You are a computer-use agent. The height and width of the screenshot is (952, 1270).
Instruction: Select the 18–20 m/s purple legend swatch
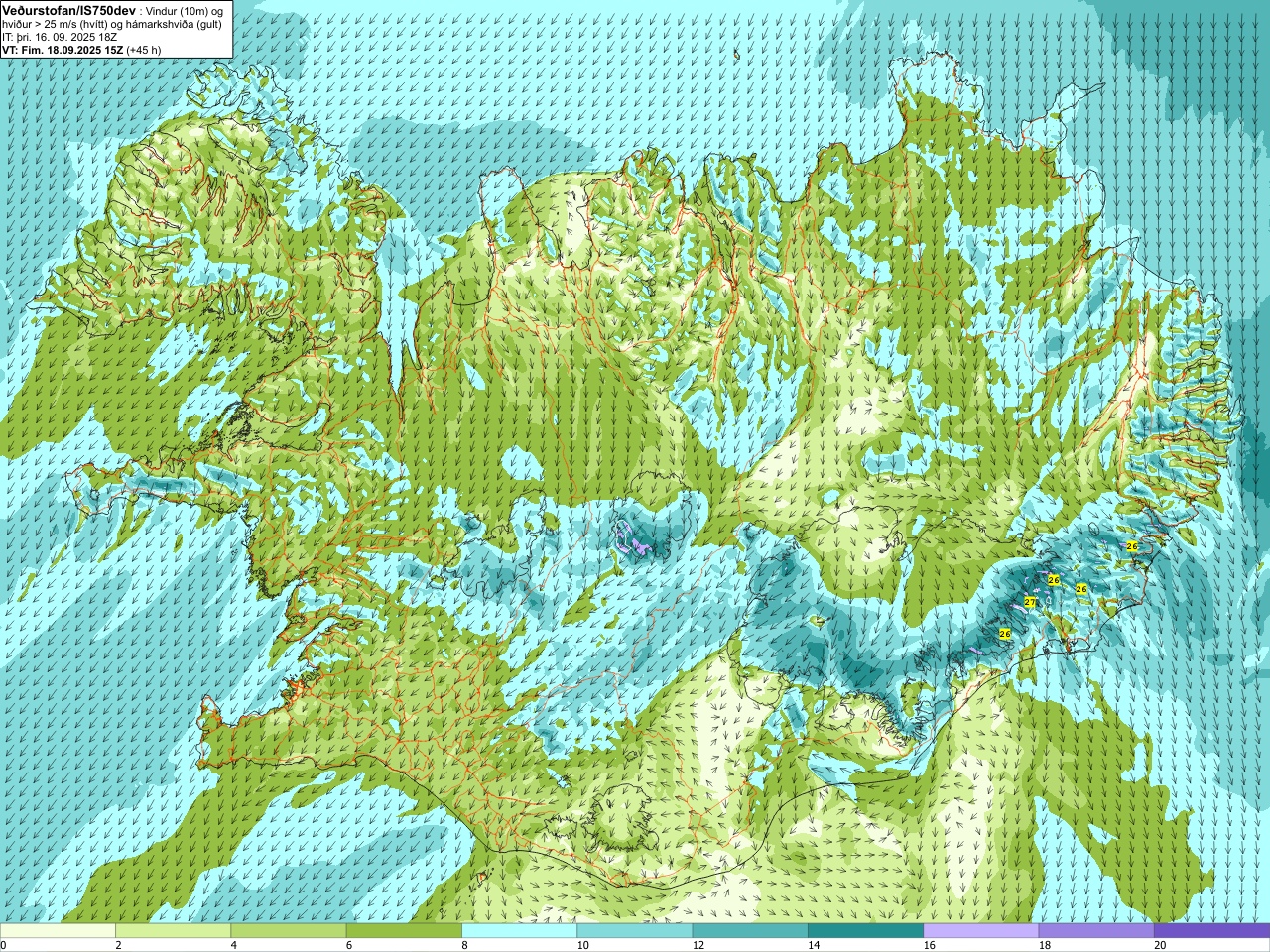point(1096,931)
